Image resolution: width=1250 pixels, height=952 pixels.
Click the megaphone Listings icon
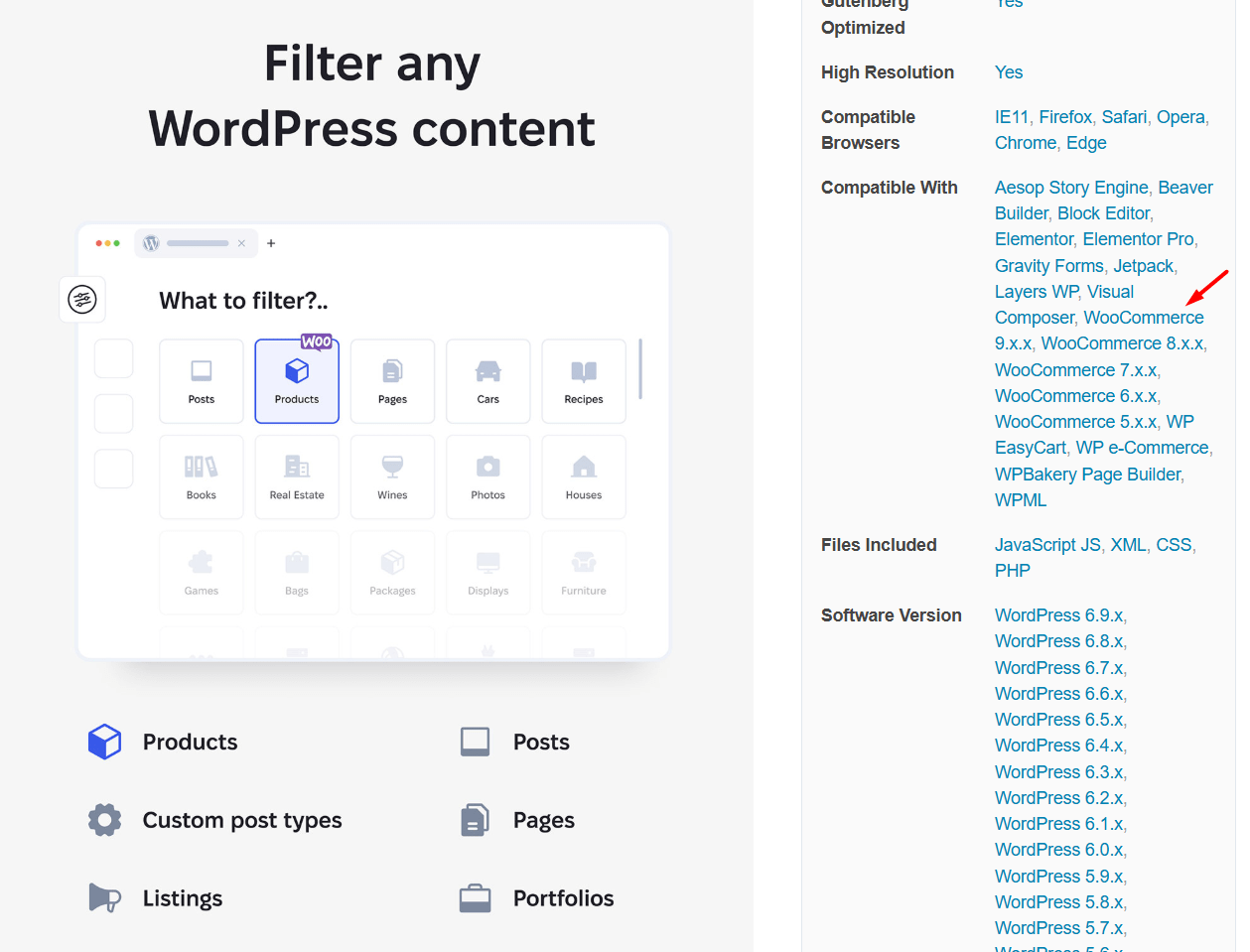(104, 898)
